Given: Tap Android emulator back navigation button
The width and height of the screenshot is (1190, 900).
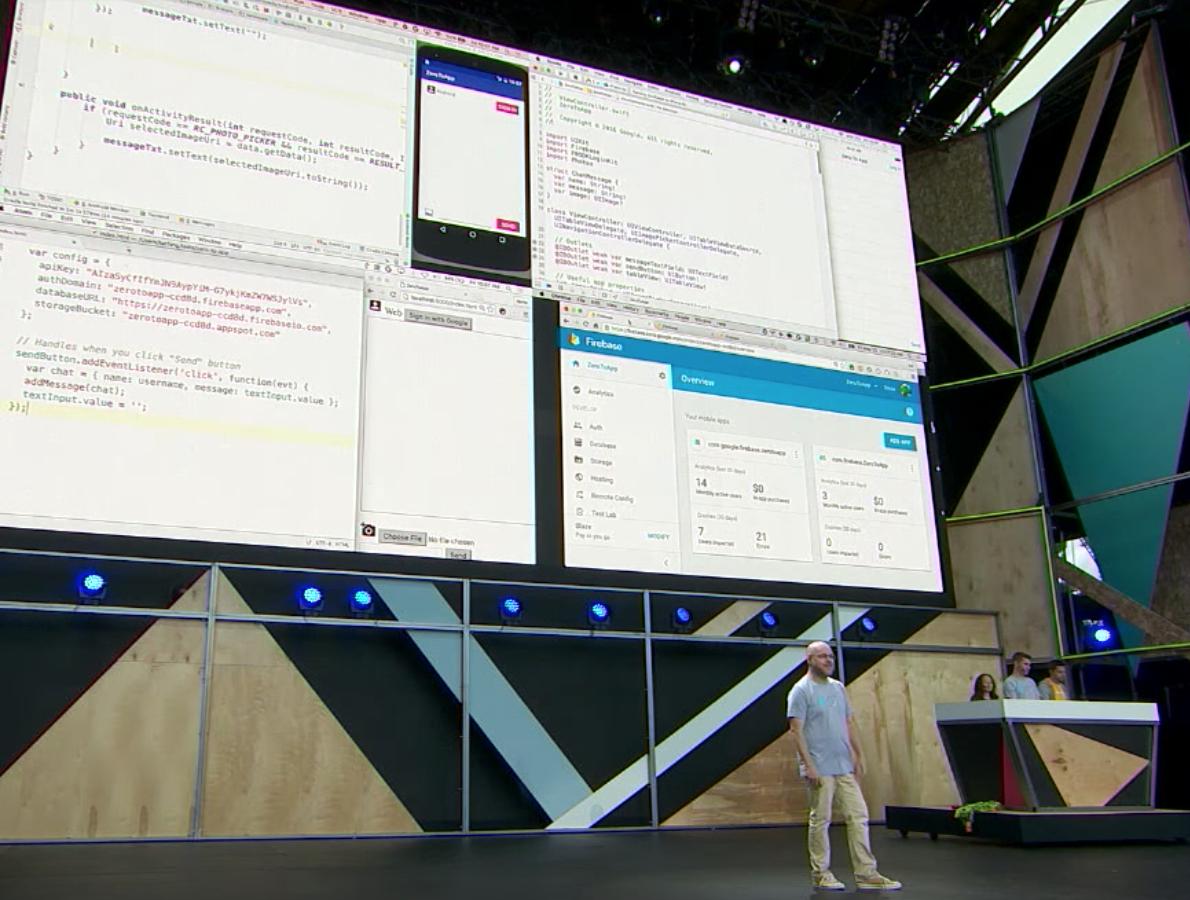Looking at the screenshot, I should [442, 229].
